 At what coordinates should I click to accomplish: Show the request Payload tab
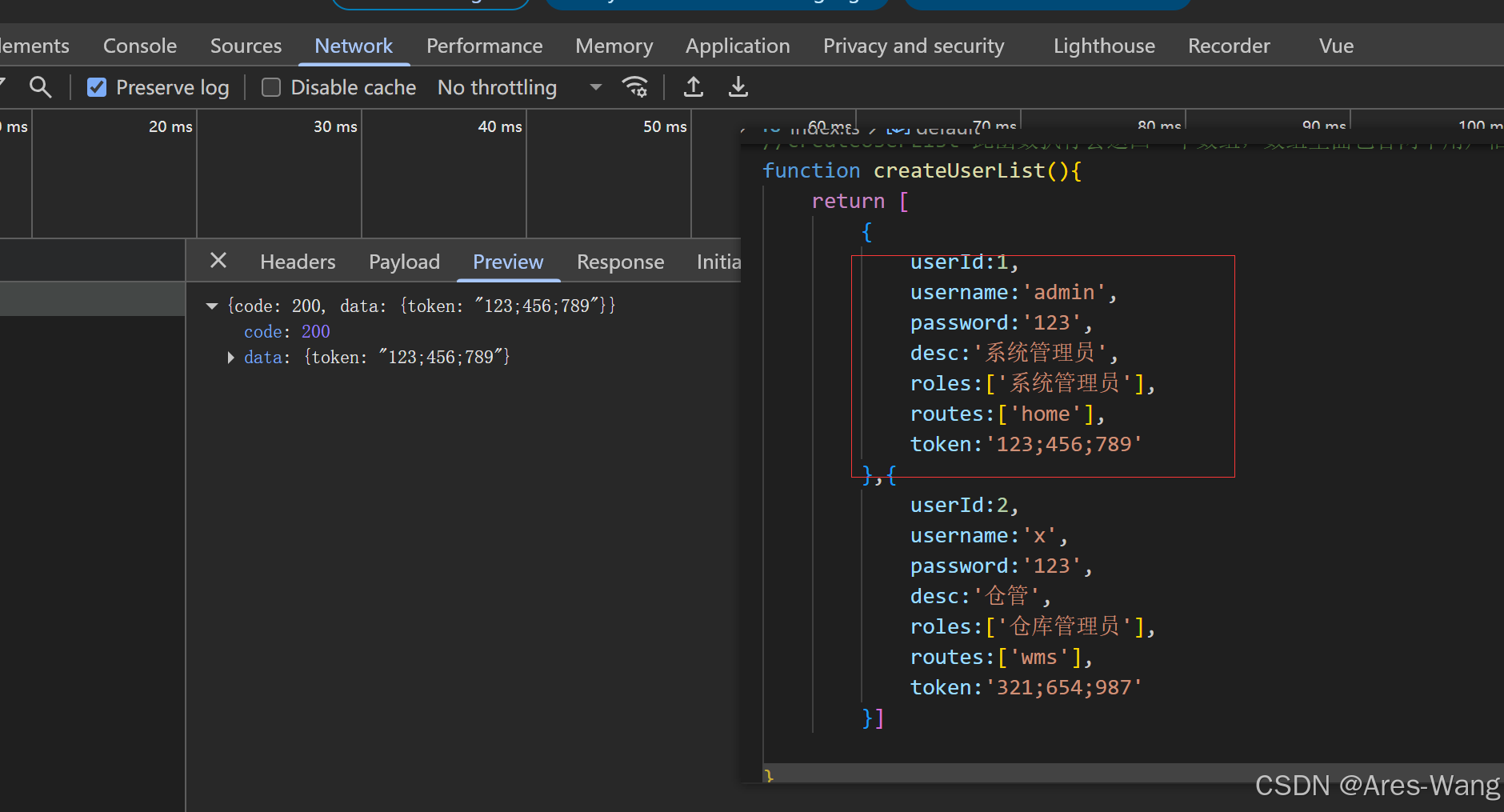click(404, 262)
